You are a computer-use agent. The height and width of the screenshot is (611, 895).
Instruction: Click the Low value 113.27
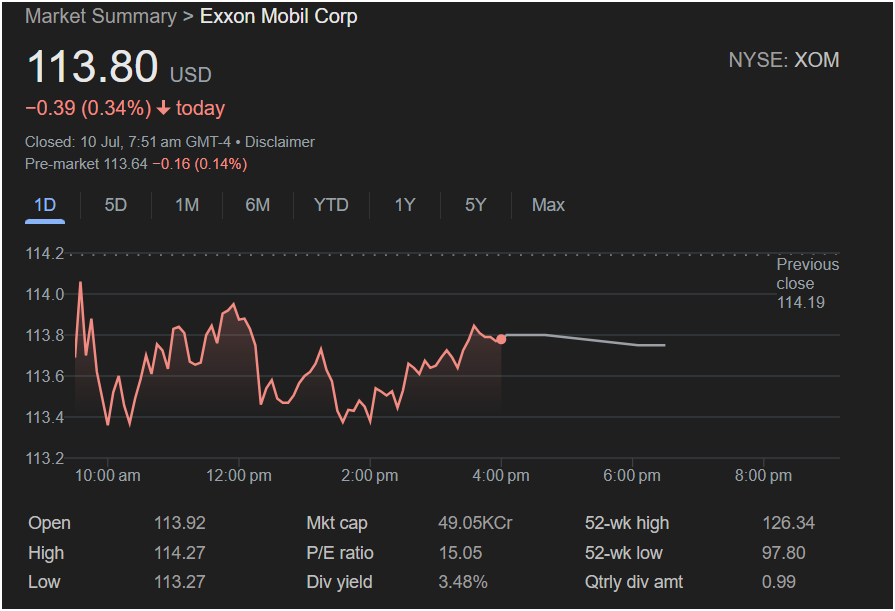180,582
